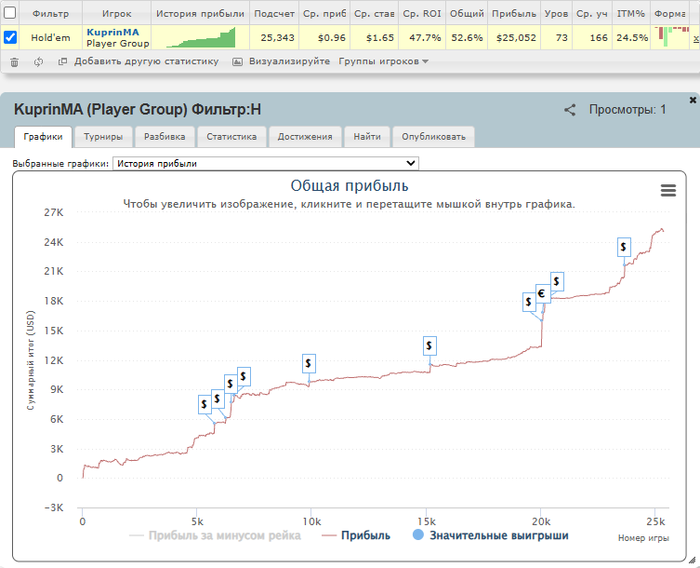The width and height of the screenshot is (700, 568).
Task: Click the KuprinMA player link
Action: (x=113, y=32)
